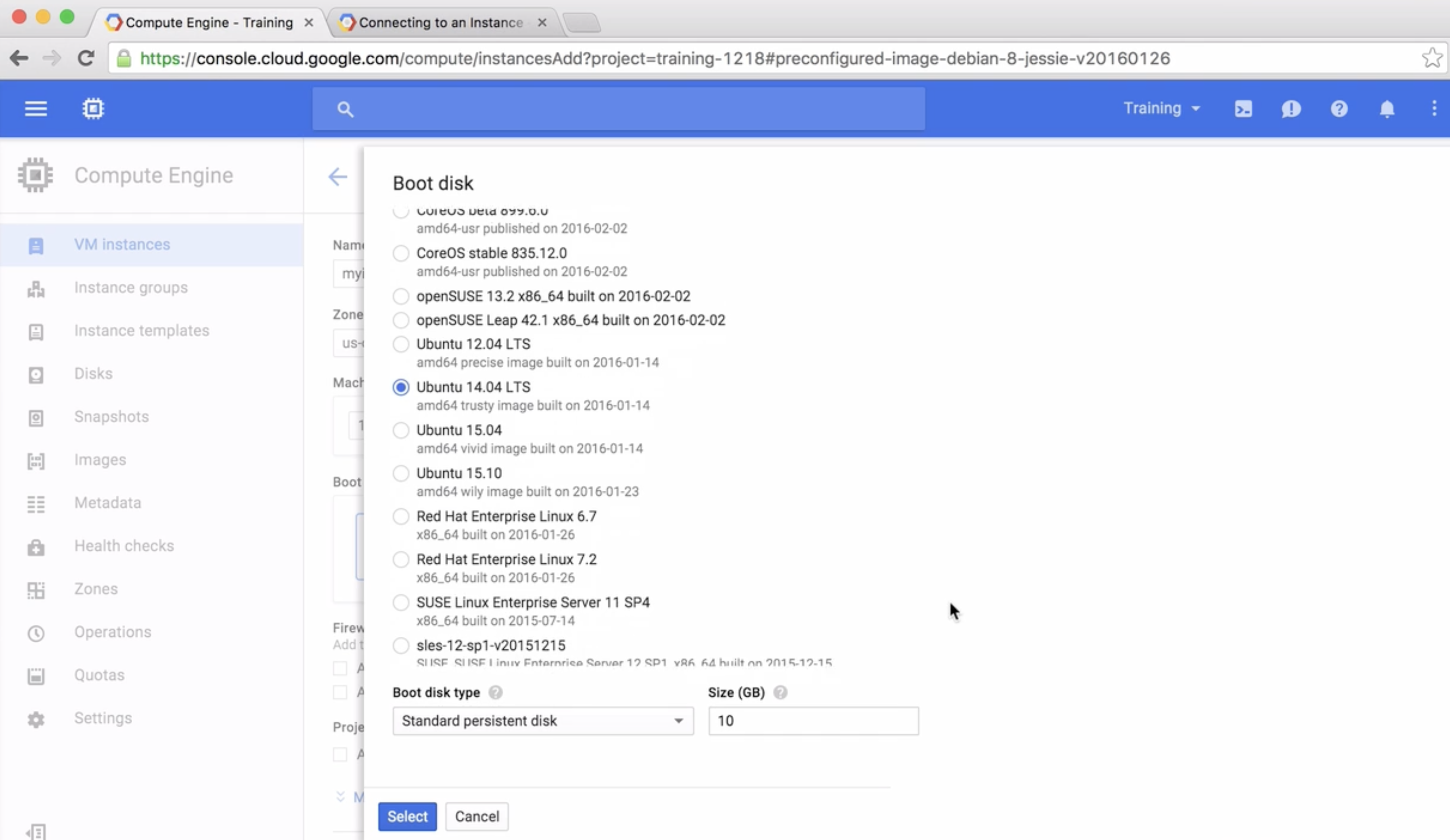Select CoreOS stable 835.12.0 radio
The height and width of the screenshot is (840, 1450).
(x=401, y=253)
